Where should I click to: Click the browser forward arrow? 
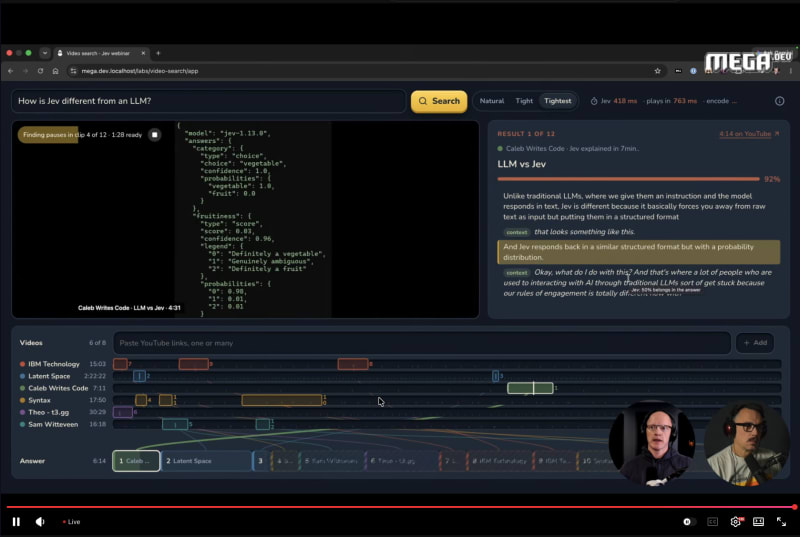pyautogui.click(x=26, y=71)
